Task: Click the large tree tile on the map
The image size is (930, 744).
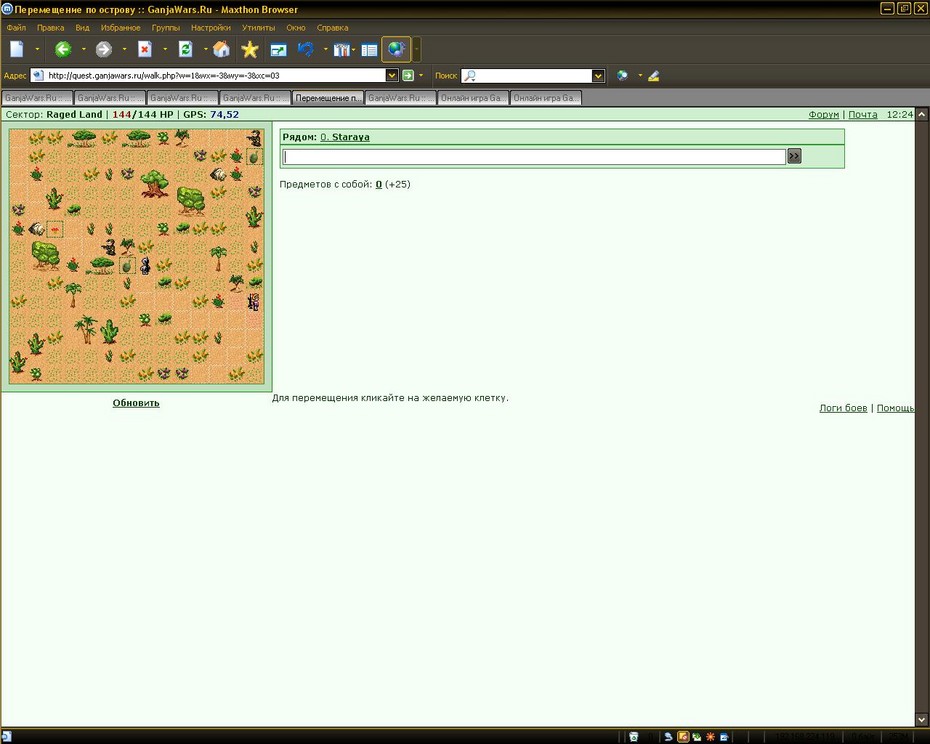Action: pyautogui.click(x=154, y=183)
